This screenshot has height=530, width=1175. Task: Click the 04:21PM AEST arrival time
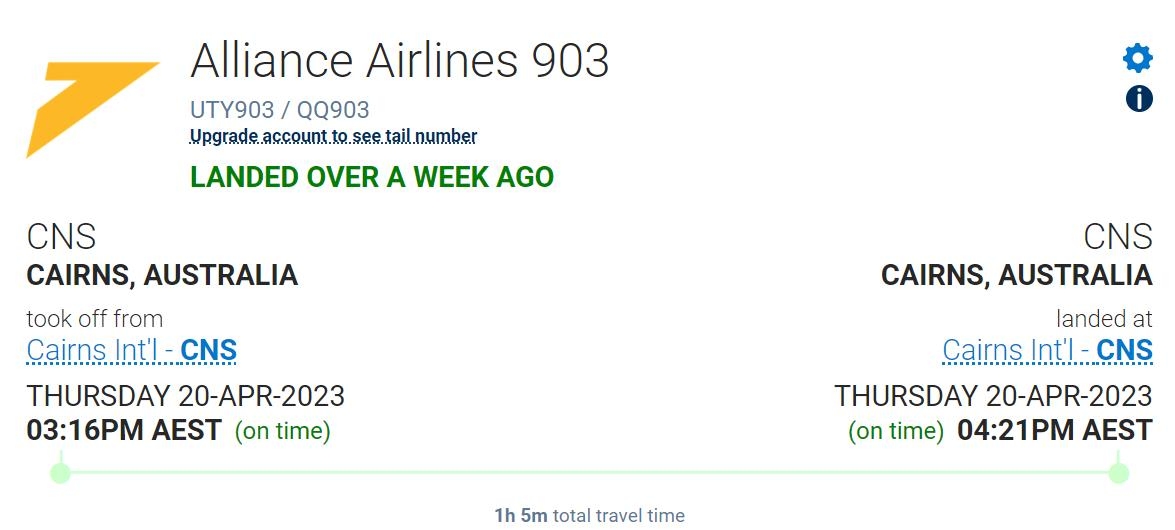1054,430
